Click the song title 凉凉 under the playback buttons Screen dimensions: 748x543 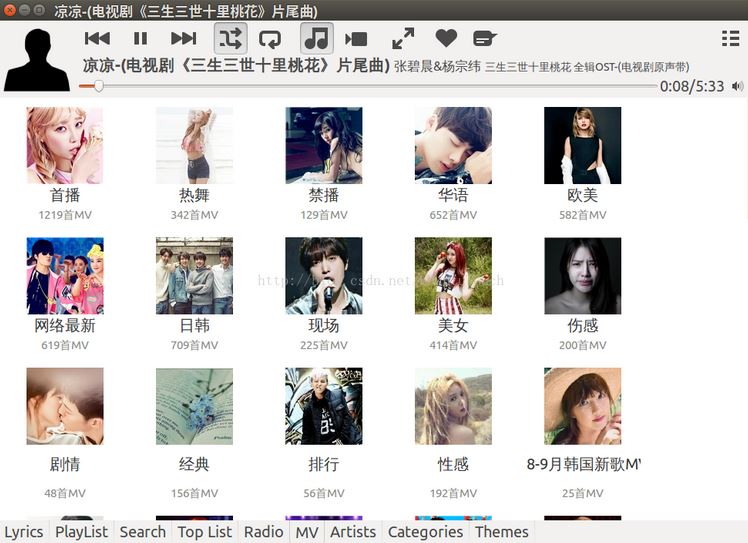236,66
